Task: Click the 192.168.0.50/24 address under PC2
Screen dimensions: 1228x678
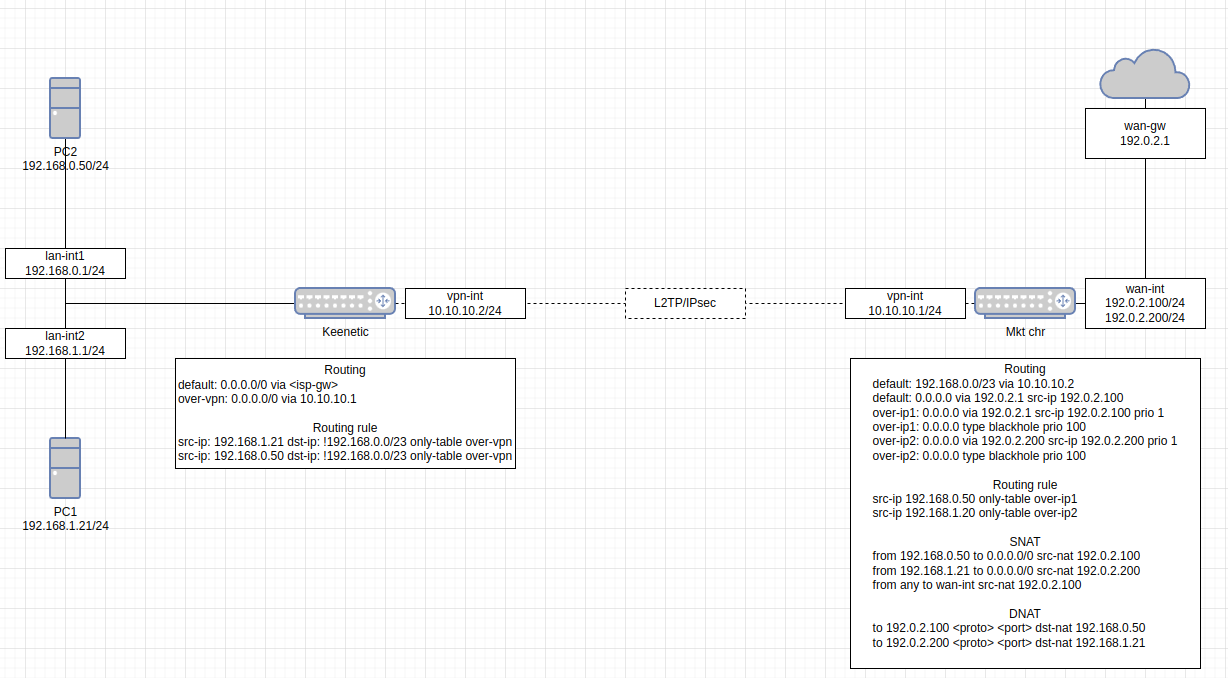Action: click(66, 165)
